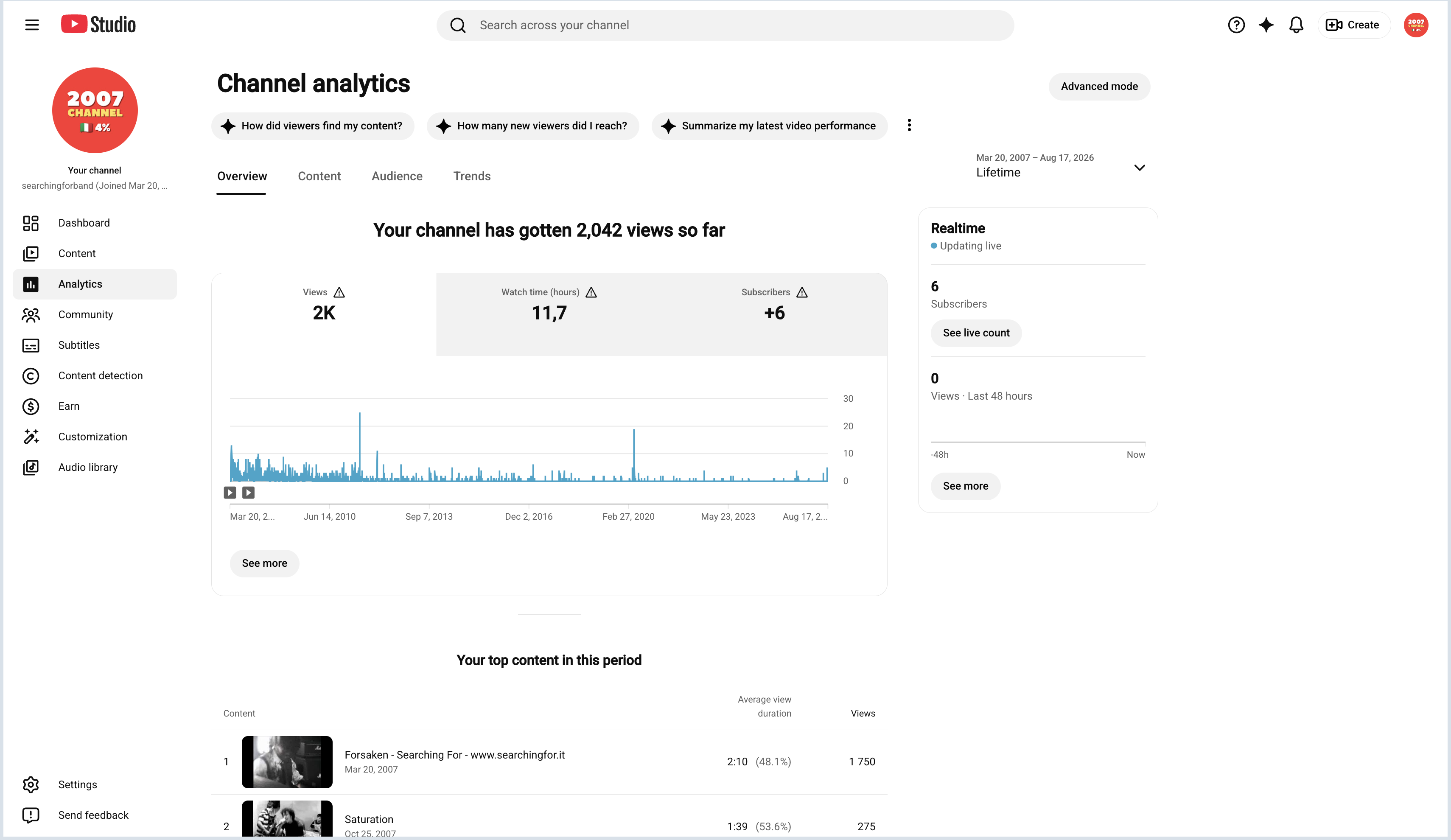
Task: Expand the Lifetime date range dropdown
Action: coord(1061,166)
